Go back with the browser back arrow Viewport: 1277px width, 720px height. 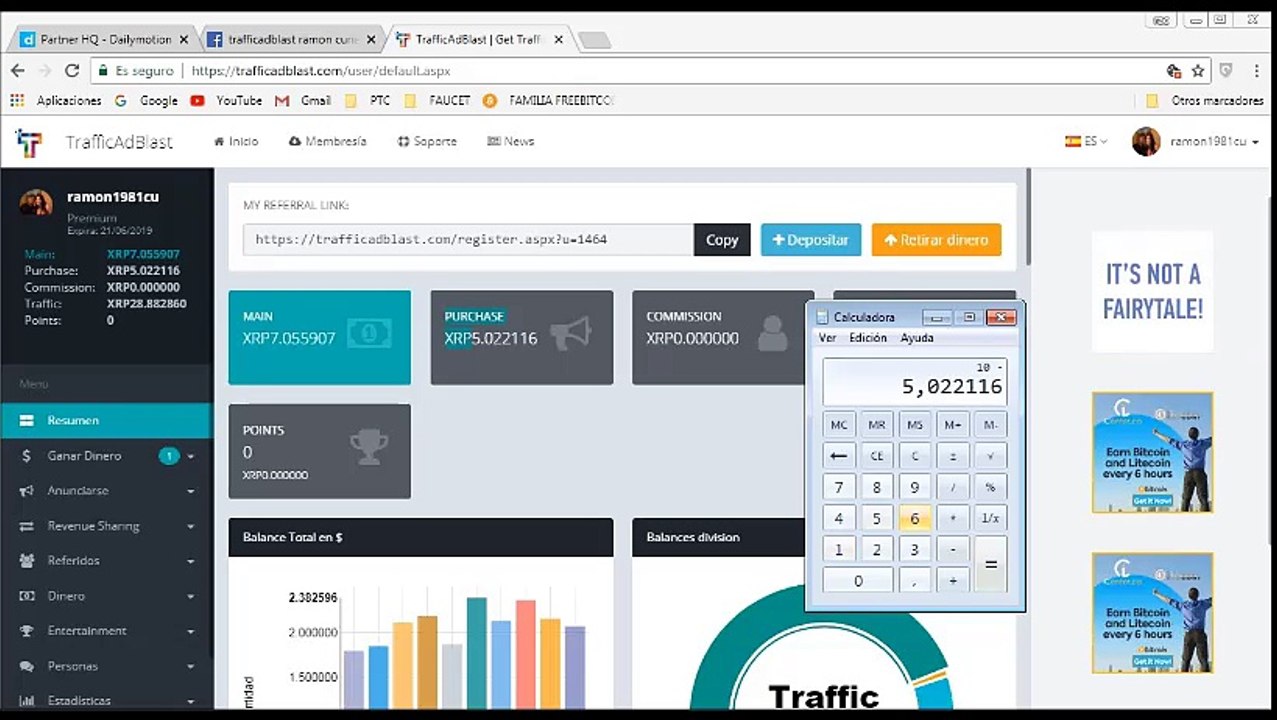point(17,71)
